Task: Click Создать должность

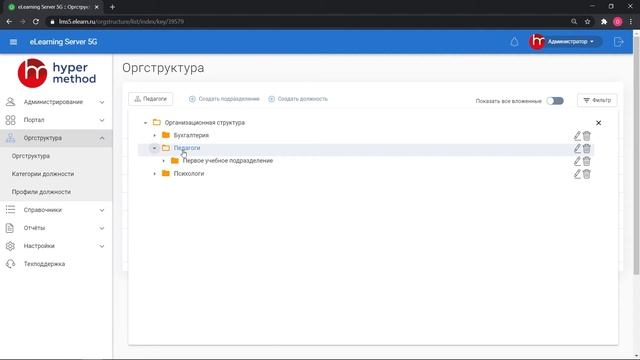Action: point(298,99)
